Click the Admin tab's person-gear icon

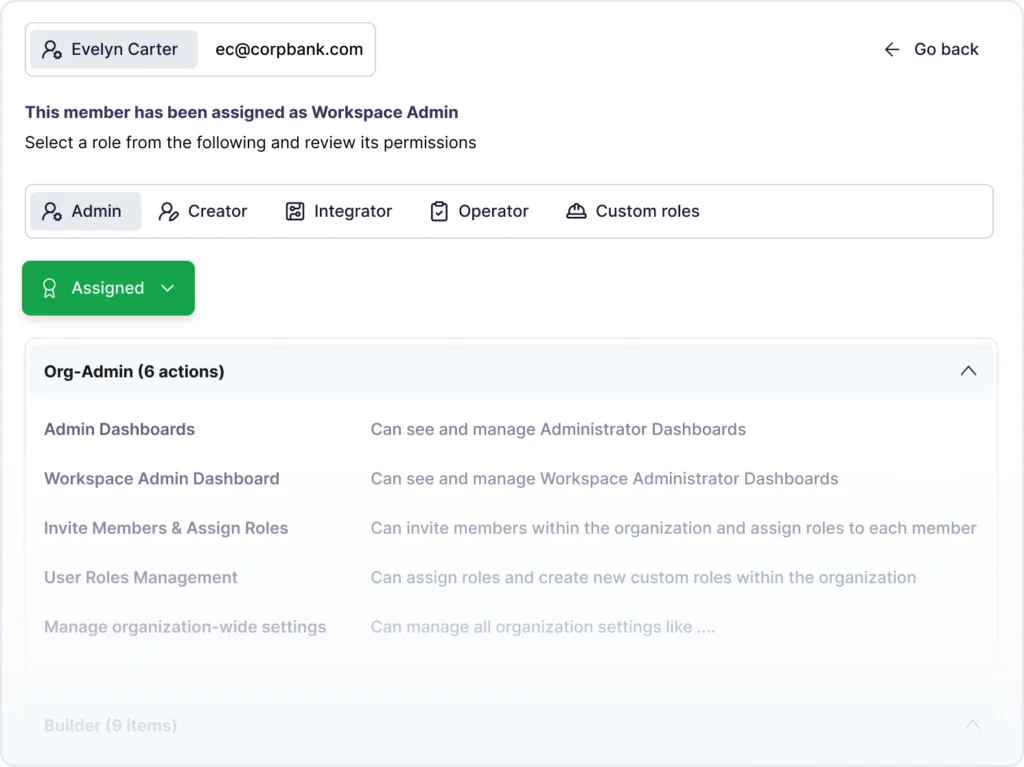point(52,211)
